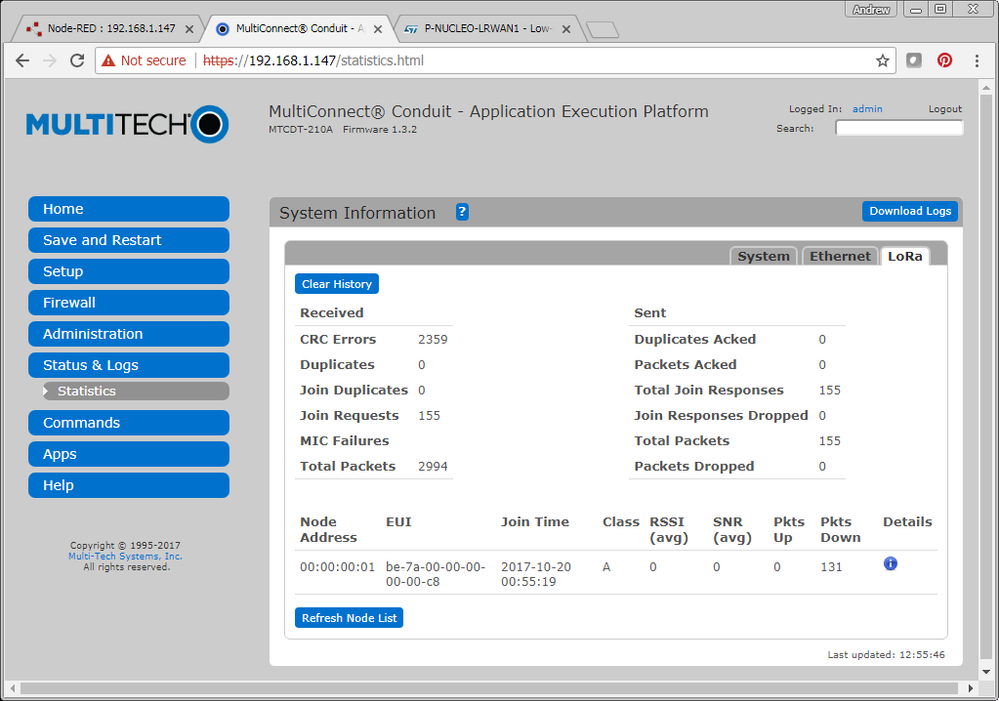This screenshot has width=999, height=701.
Task: Open the Commands menu
Action: 129,423
